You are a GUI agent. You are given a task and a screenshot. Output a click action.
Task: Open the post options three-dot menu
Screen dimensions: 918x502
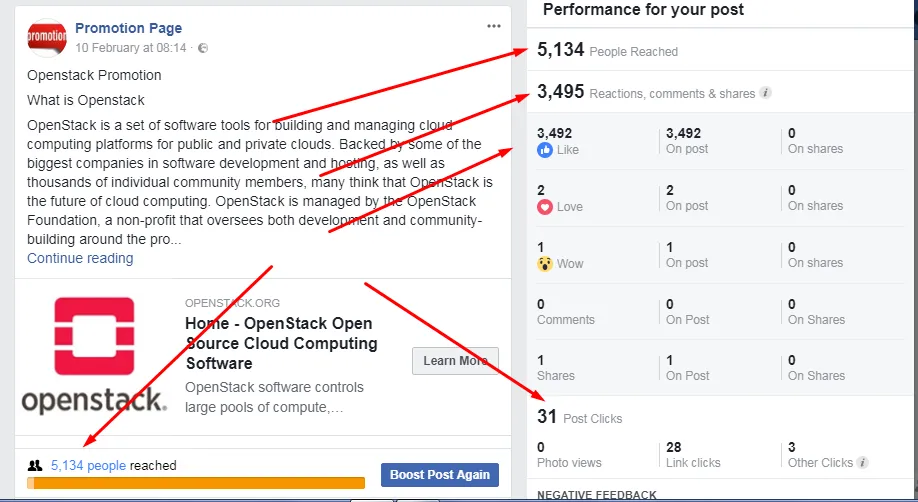(494, 26)
